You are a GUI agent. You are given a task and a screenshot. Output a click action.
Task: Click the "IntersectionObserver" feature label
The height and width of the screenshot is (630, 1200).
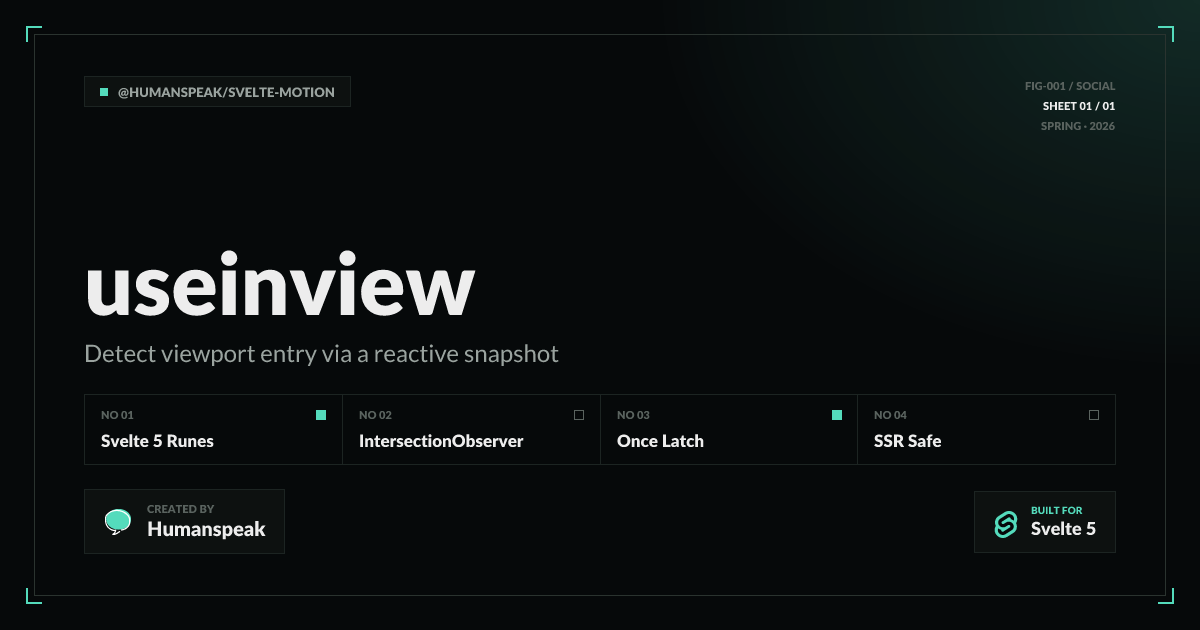point(441,441)
